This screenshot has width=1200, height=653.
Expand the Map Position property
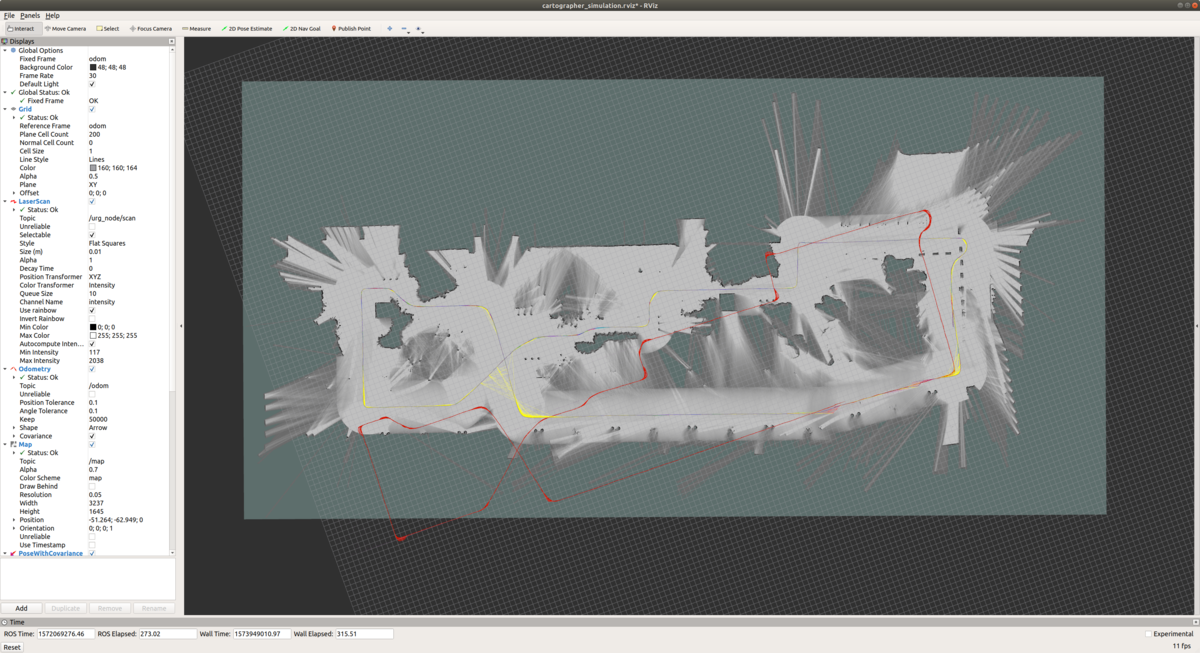point(14,520)
